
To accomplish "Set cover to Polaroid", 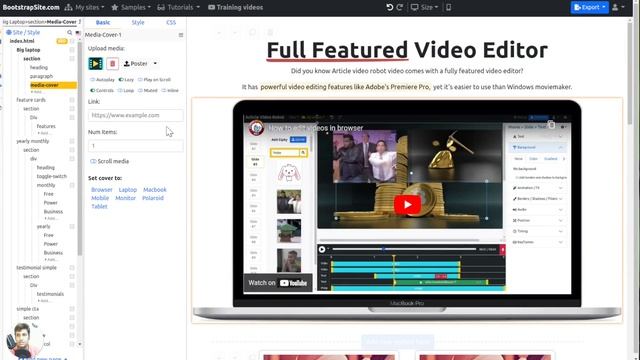I will tap(153, 198).
